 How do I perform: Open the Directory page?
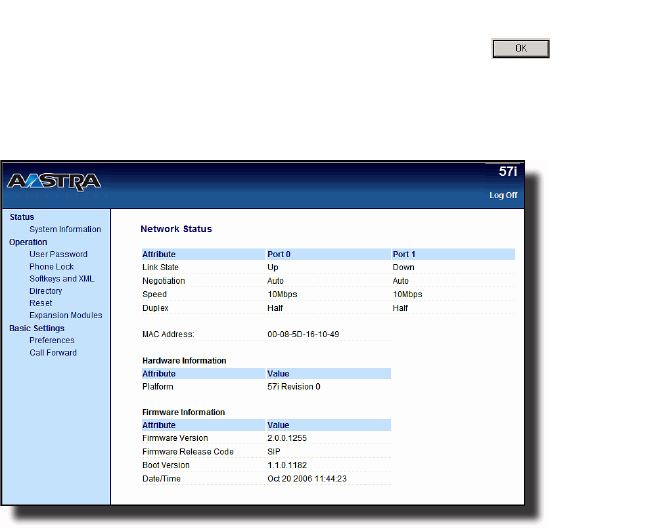coord(46,291)
